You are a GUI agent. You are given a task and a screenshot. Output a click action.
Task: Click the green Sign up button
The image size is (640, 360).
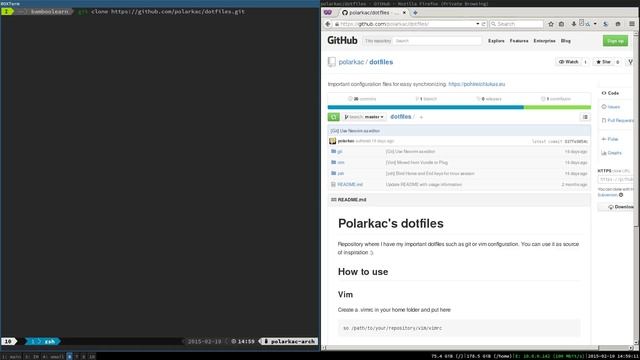click(615, 41)
